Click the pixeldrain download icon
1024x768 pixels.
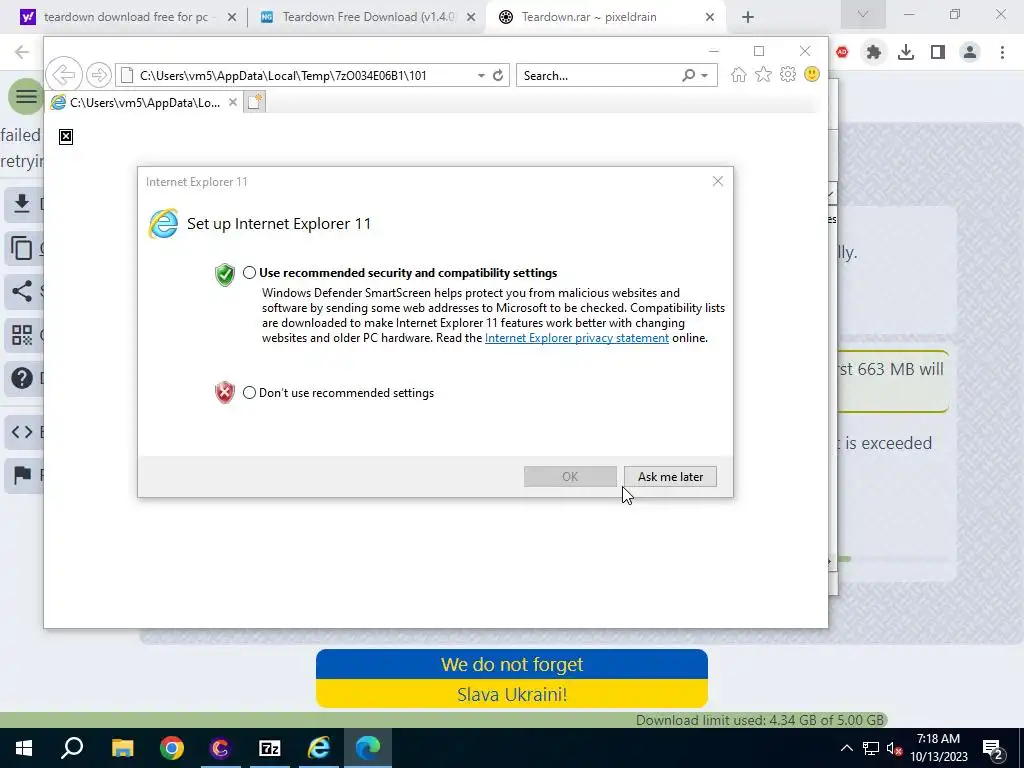(22, 204)
